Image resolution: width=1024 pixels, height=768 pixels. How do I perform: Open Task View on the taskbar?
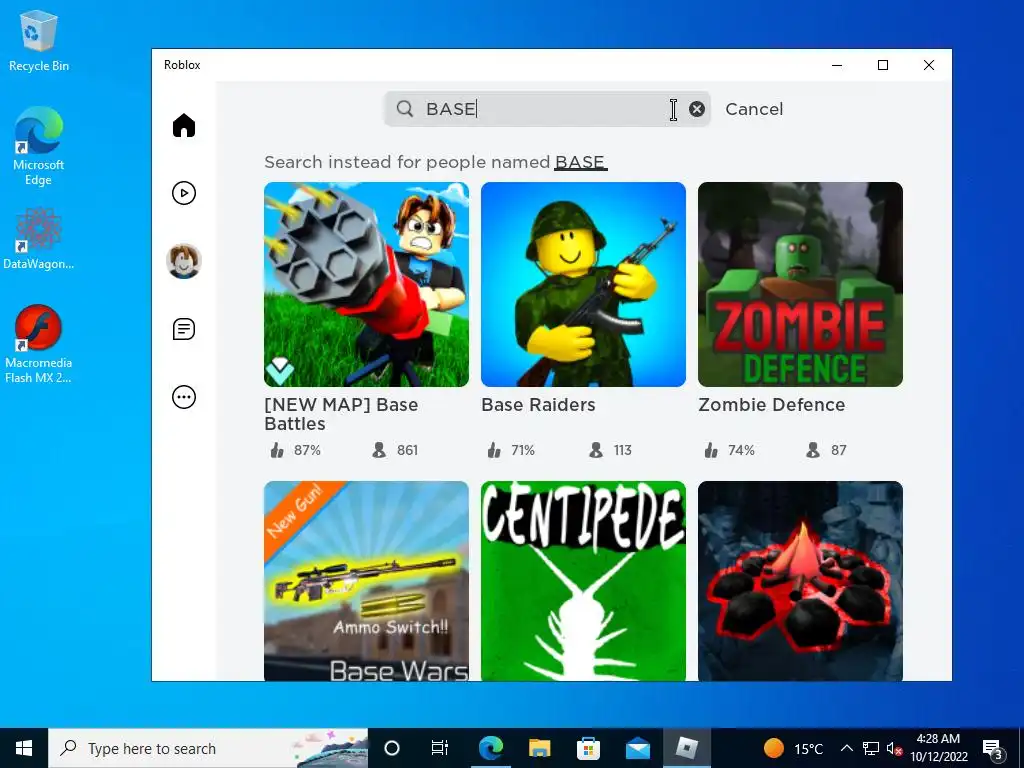pyautogui.click(x=440, y=748)
